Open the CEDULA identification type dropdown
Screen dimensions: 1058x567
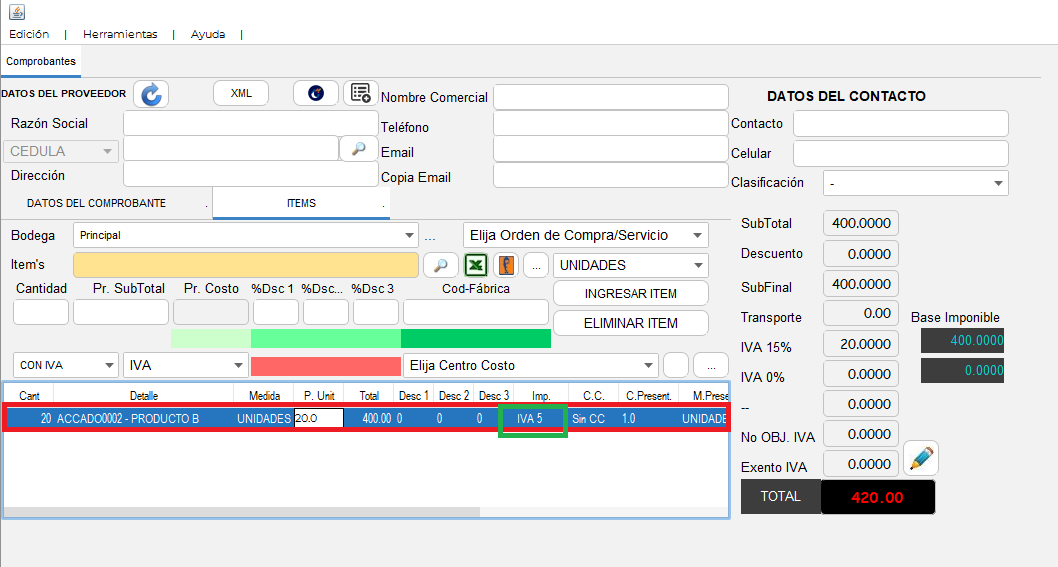coord(61,151)
